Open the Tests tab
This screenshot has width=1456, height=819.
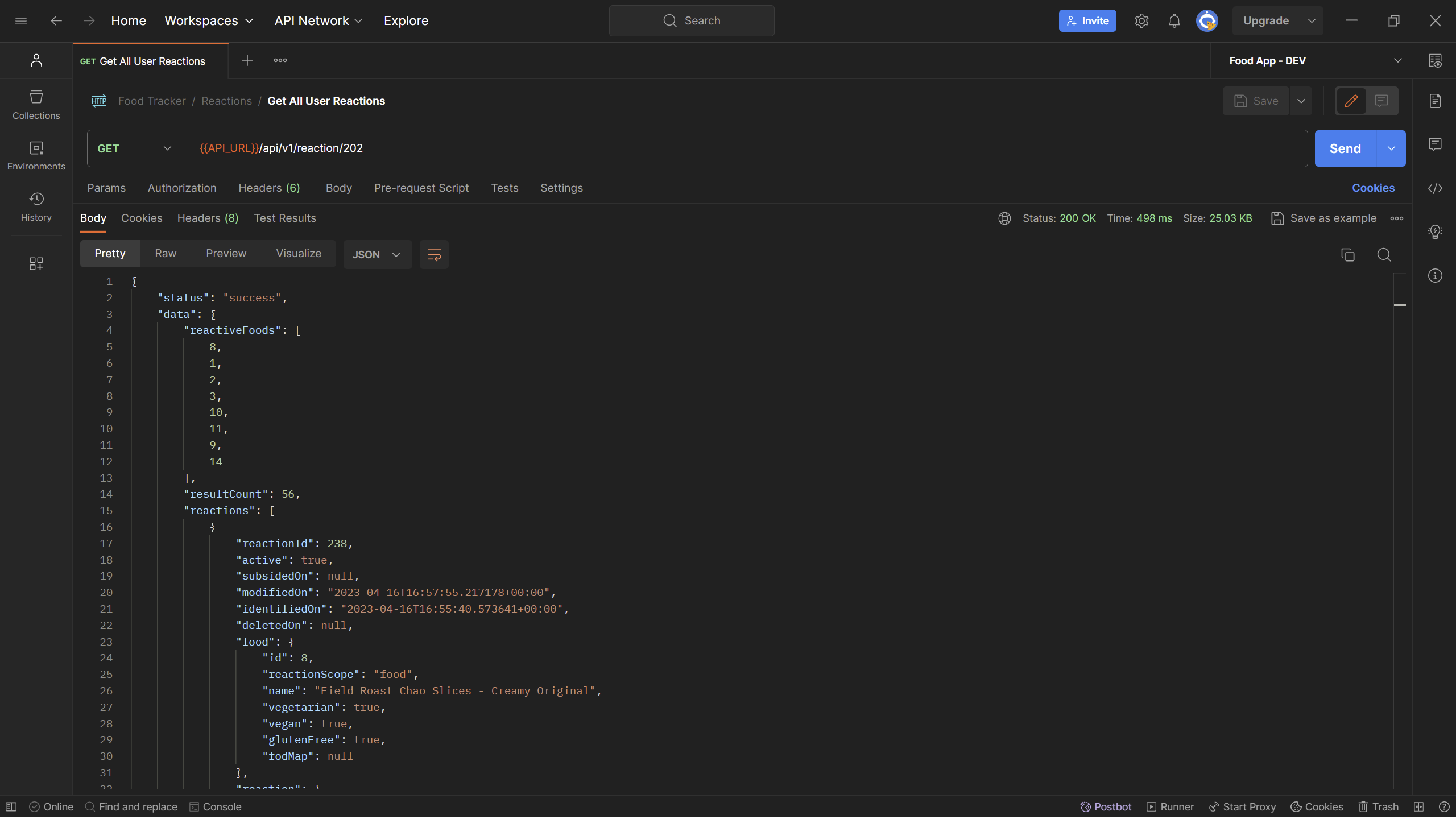(x=504, y=188)
